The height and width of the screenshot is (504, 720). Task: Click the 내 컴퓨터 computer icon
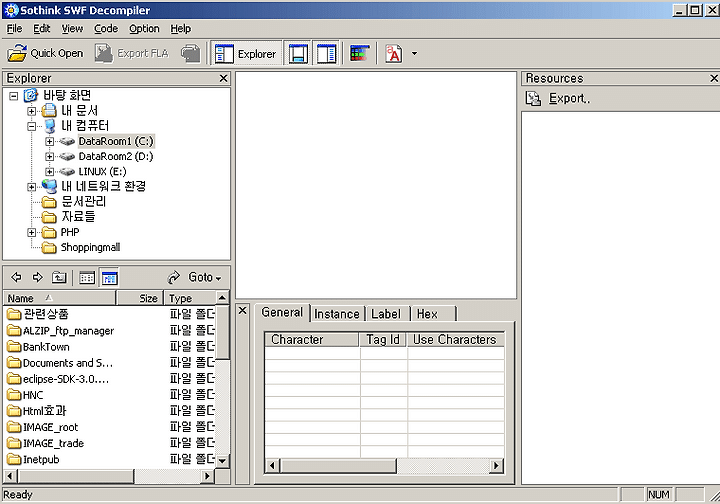[x=50, y=126]
